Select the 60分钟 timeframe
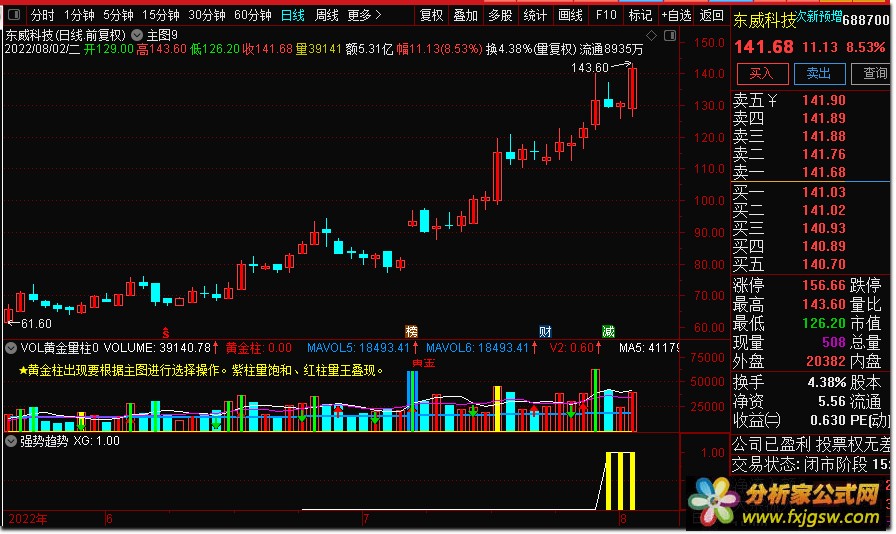896x534 pixels. coord(253,15)
